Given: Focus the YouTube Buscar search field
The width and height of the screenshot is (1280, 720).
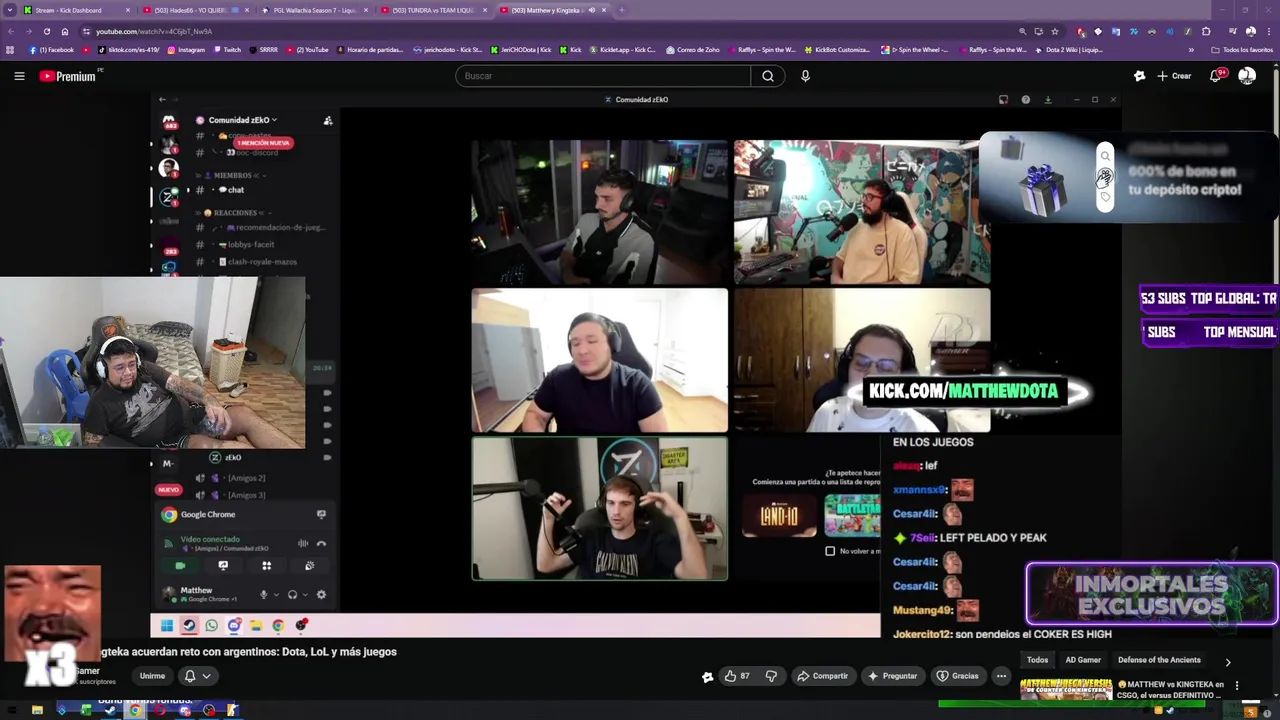Looking at the screenshot, I should point(603,76).
